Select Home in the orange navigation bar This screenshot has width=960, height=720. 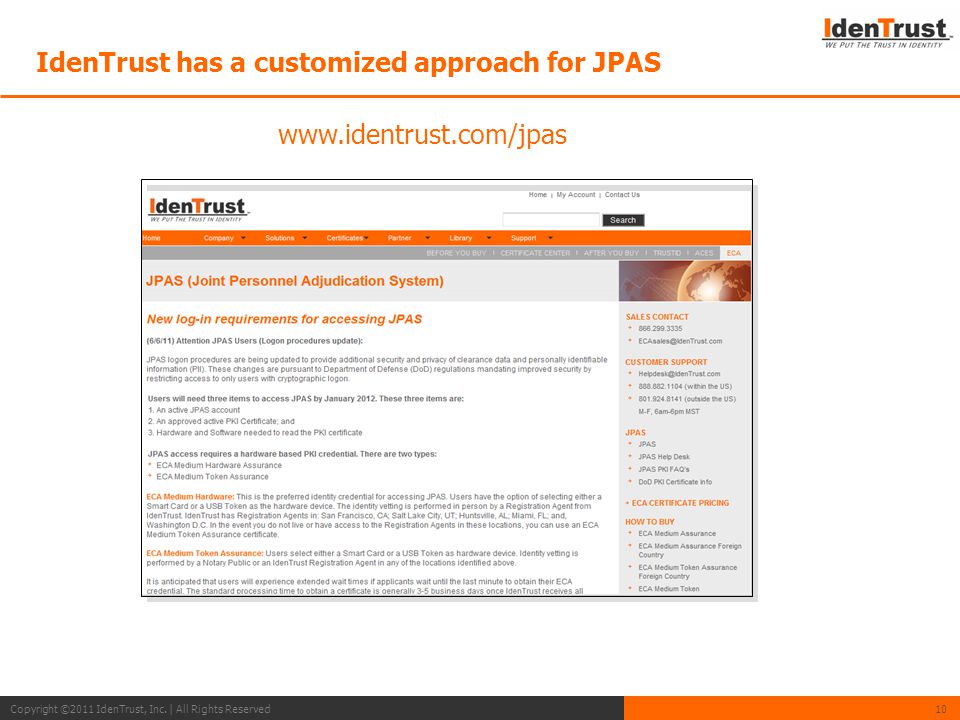[x=151, y=238]
